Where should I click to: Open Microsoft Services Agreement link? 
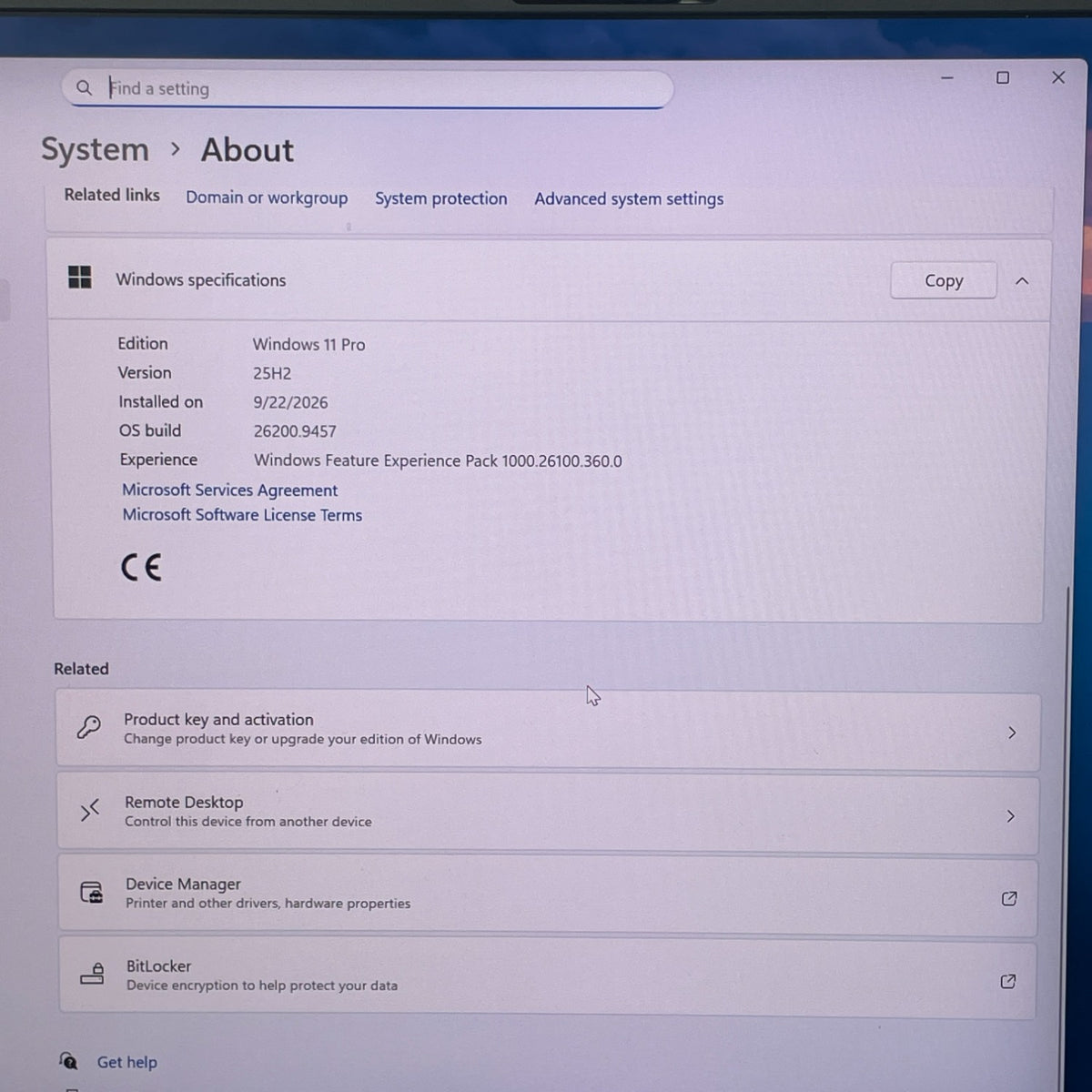tap(230, 490)
